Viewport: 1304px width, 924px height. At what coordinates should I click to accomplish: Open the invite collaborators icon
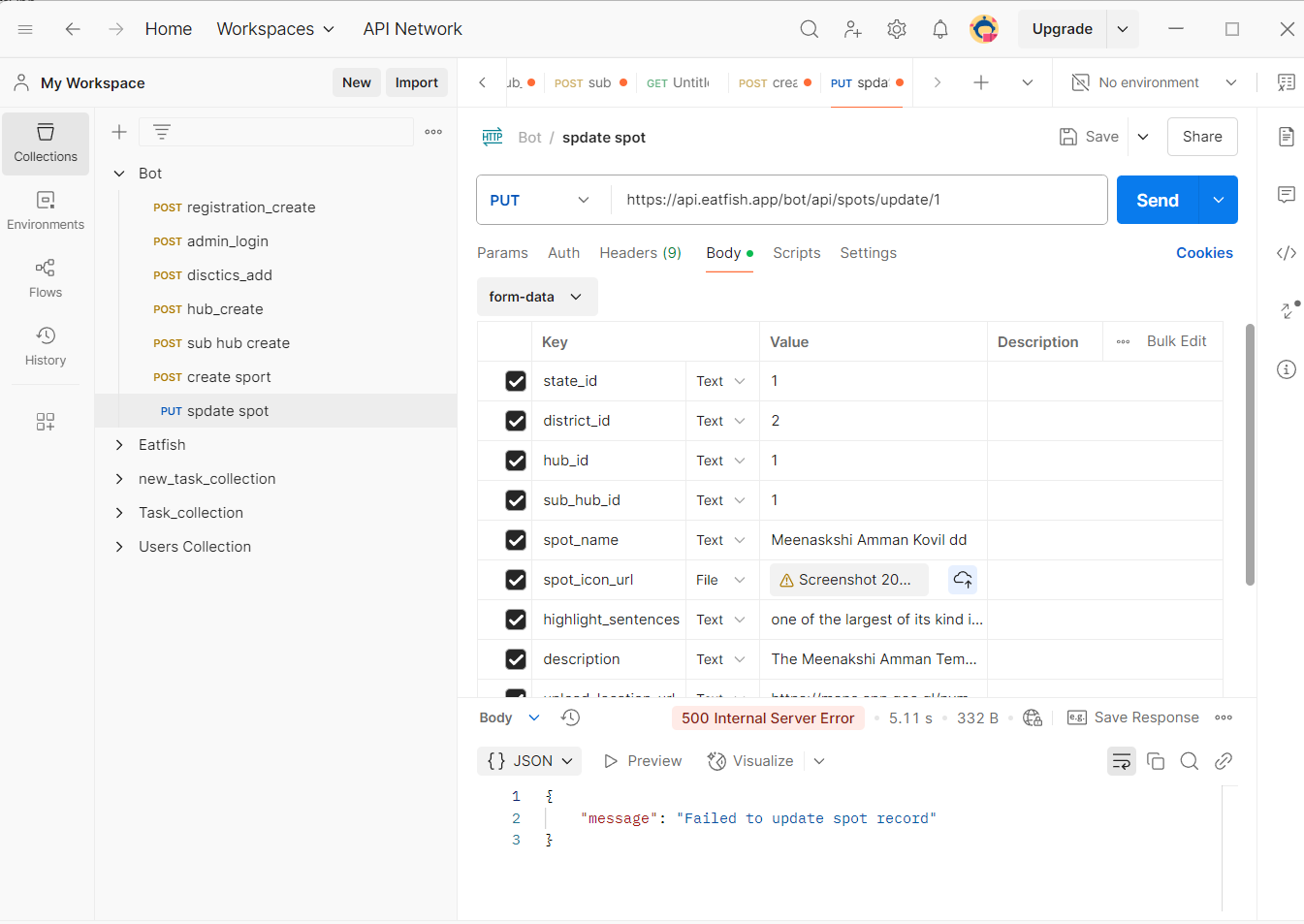click(x=852, y=29)
